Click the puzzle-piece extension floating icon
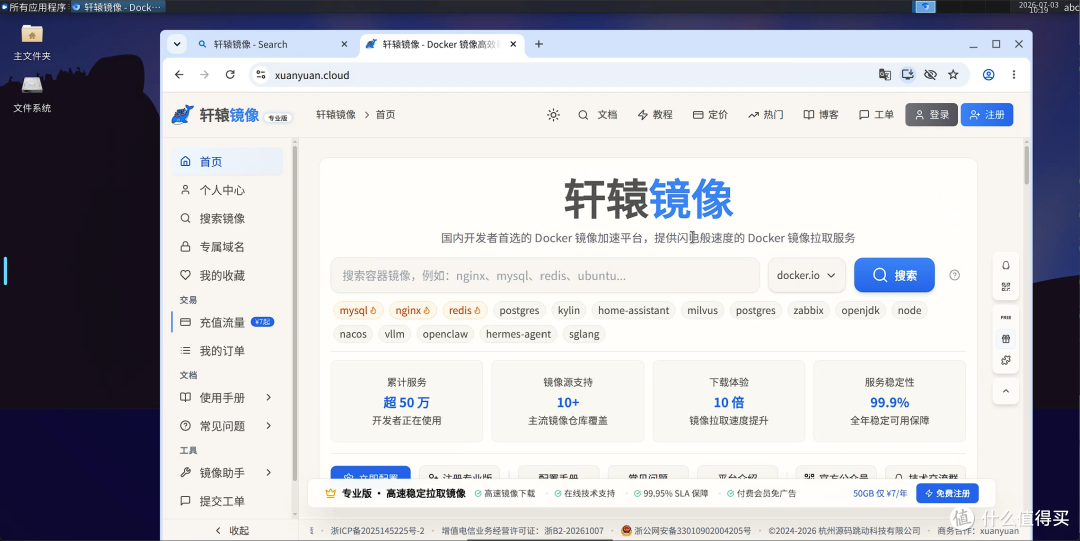The image size is (1080, 541). click(1006, 360)
